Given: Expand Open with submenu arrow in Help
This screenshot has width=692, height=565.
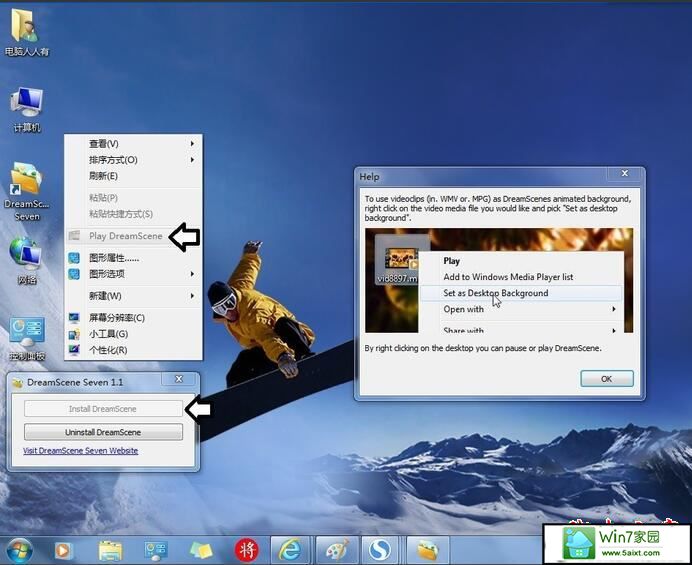Looking at the screenshot, I should (613, 309).
